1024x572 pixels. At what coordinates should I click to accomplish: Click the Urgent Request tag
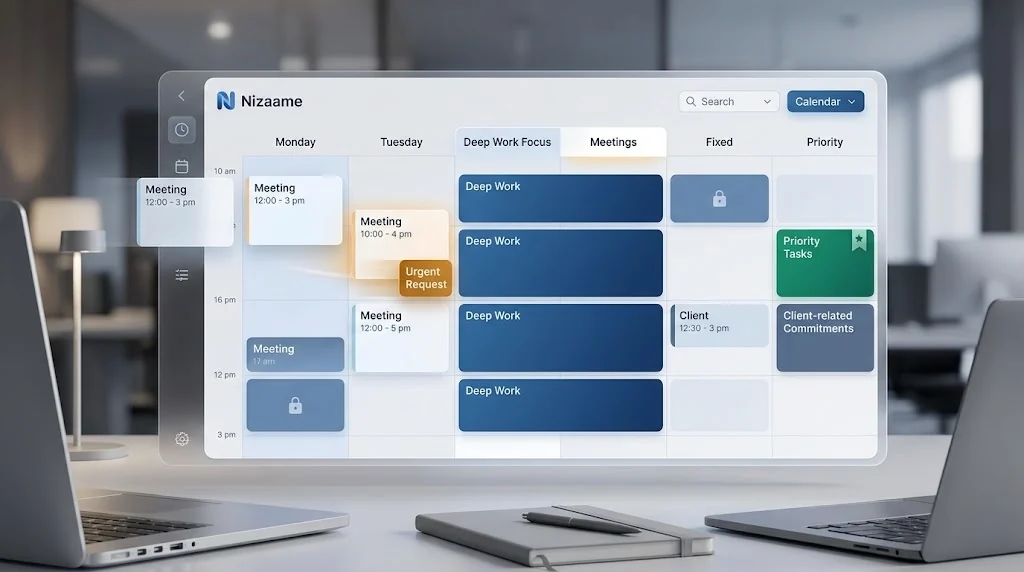pyautogui.click(x=426, y=278)
